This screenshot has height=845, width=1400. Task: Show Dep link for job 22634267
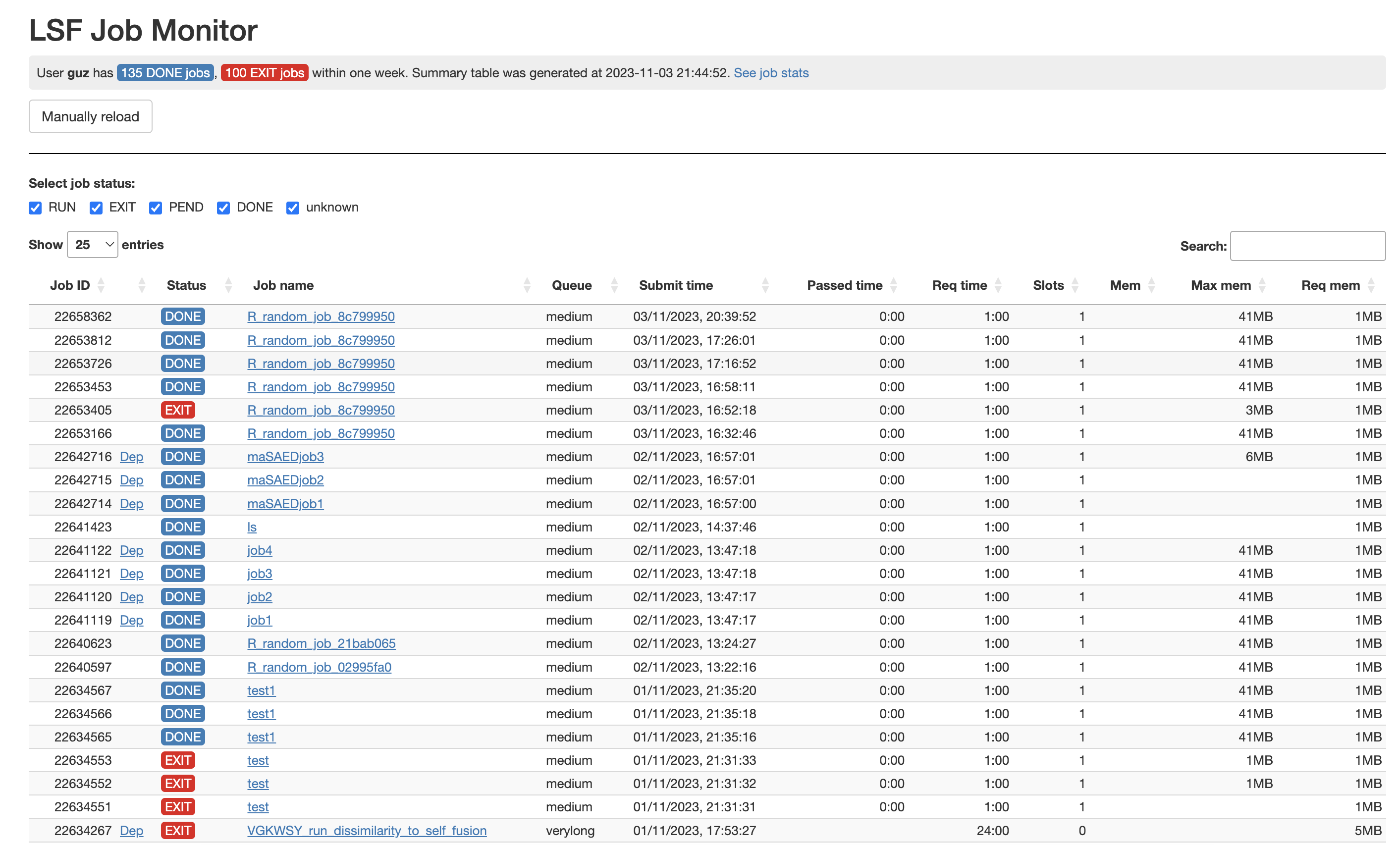[x=131, y=831]
